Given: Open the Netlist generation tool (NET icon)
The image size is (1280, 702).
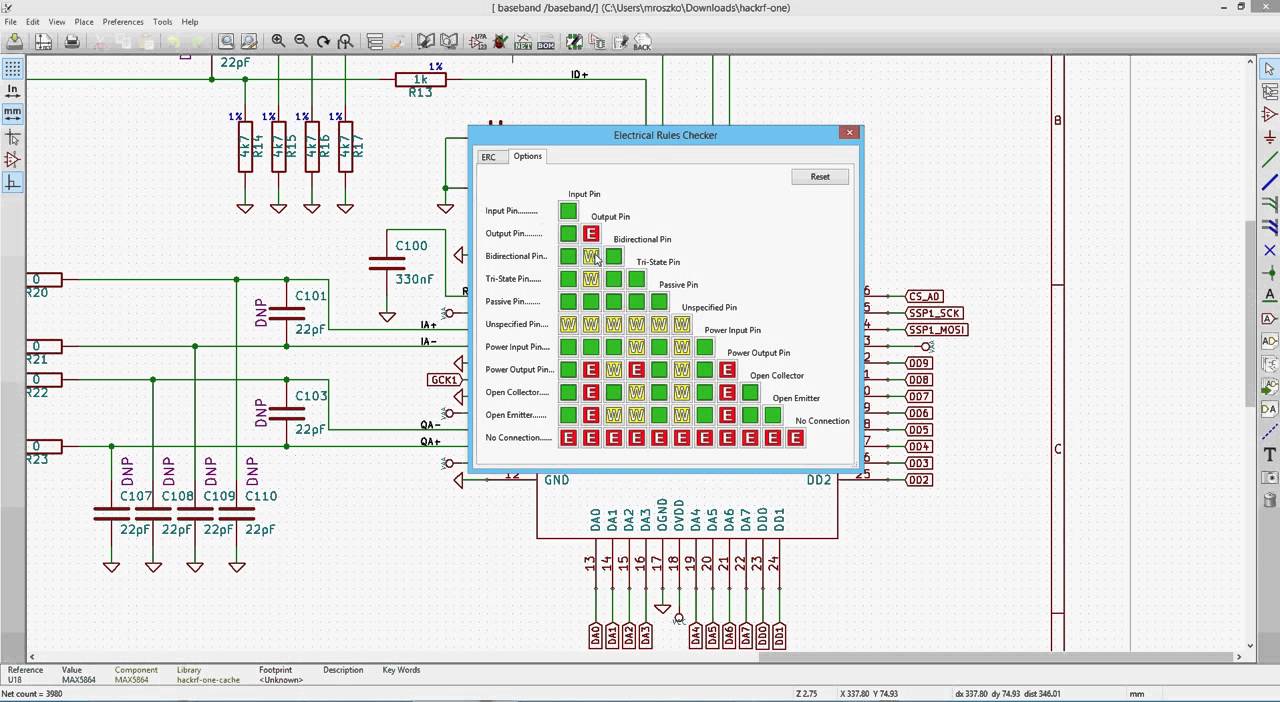Looking at the screenshot, I should pyautogui.click(x=522, y=41).
